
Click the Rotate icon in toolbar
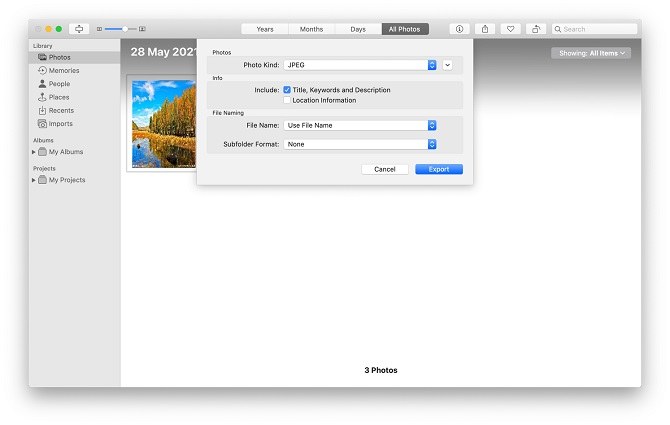[x=537, y=29]
